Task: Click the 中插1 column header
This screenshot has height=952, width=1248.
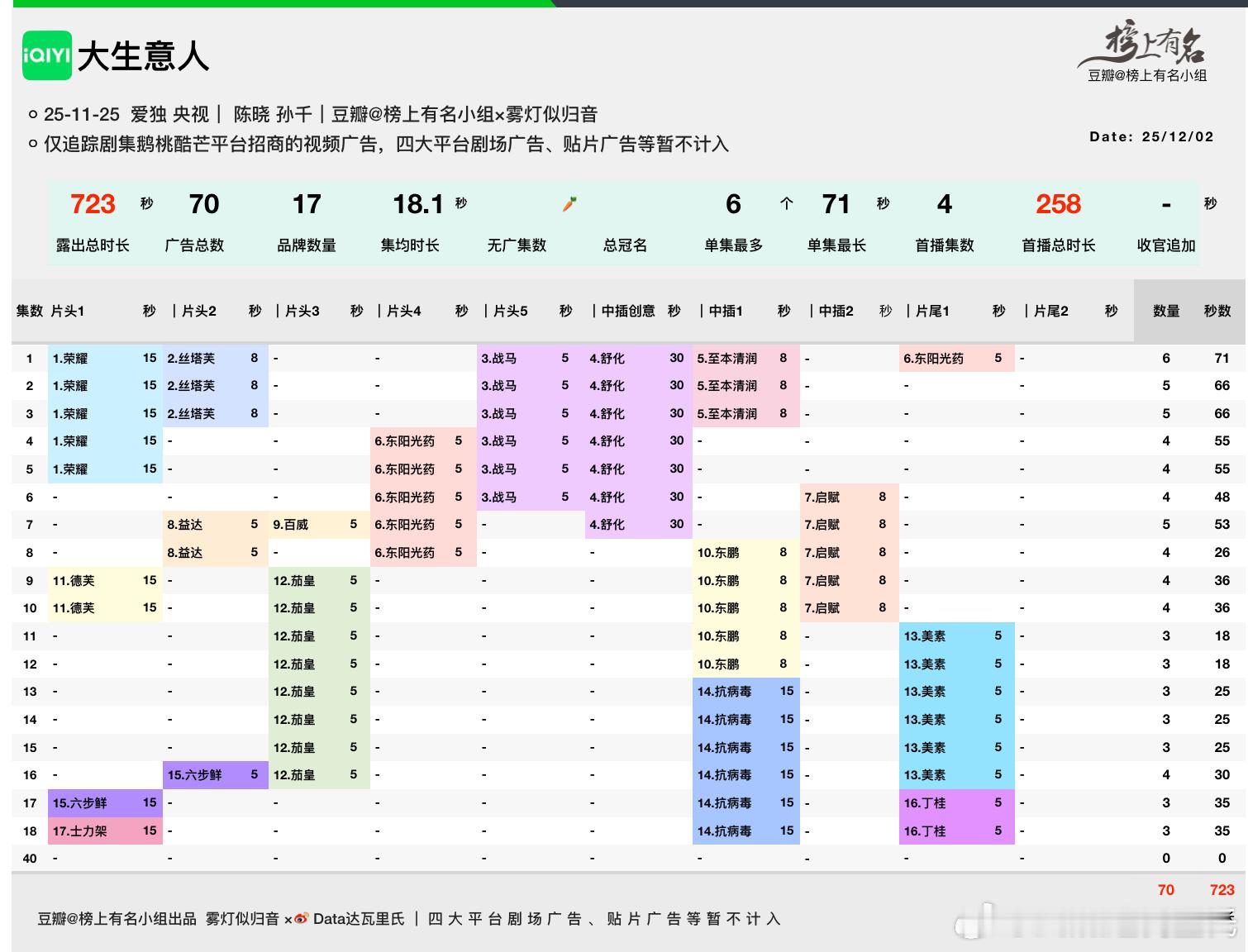Action: (726, 311)
